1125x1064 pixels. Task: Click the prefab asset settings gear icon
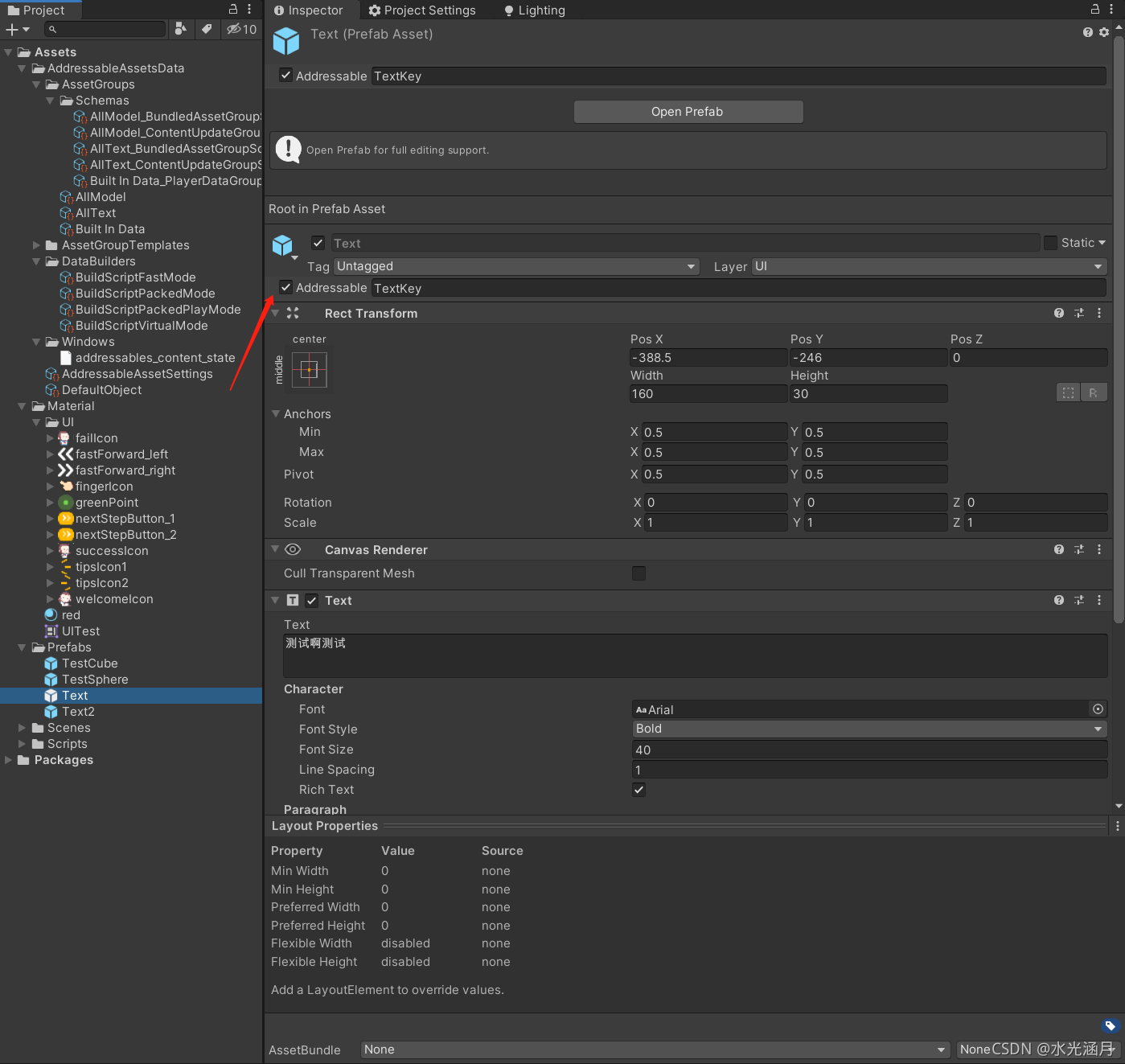point(1104,32)
